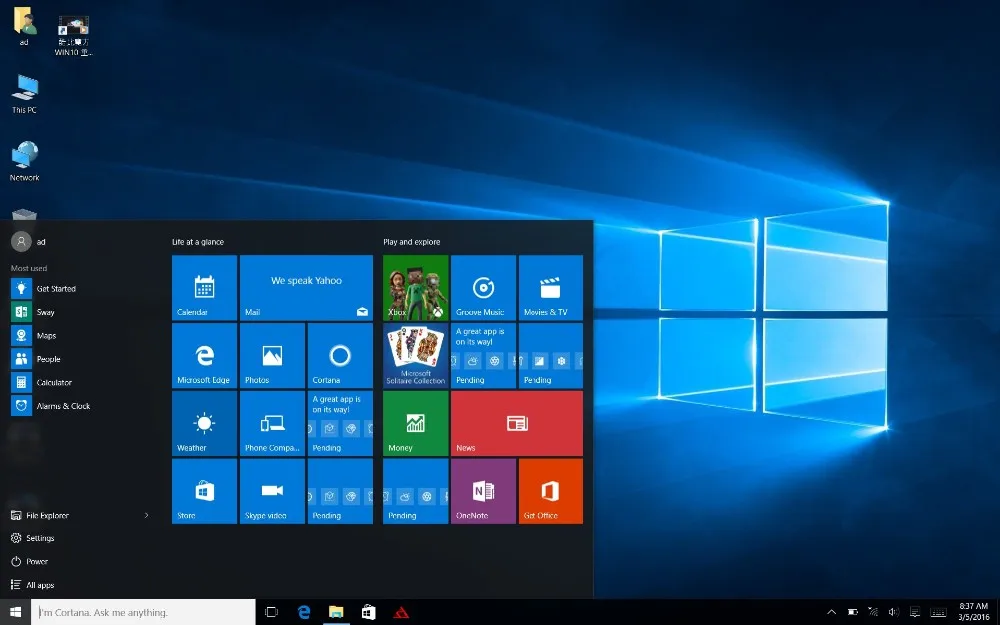Launch the Xbox tile

pos(415,287)
